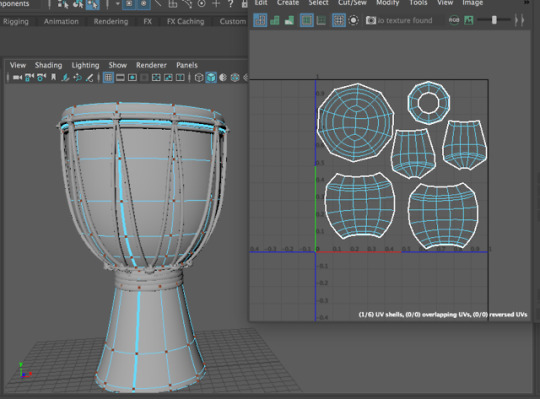Switch to the FX Caching shelf tab
Screen dimensions: 540x399
point(185,21)
